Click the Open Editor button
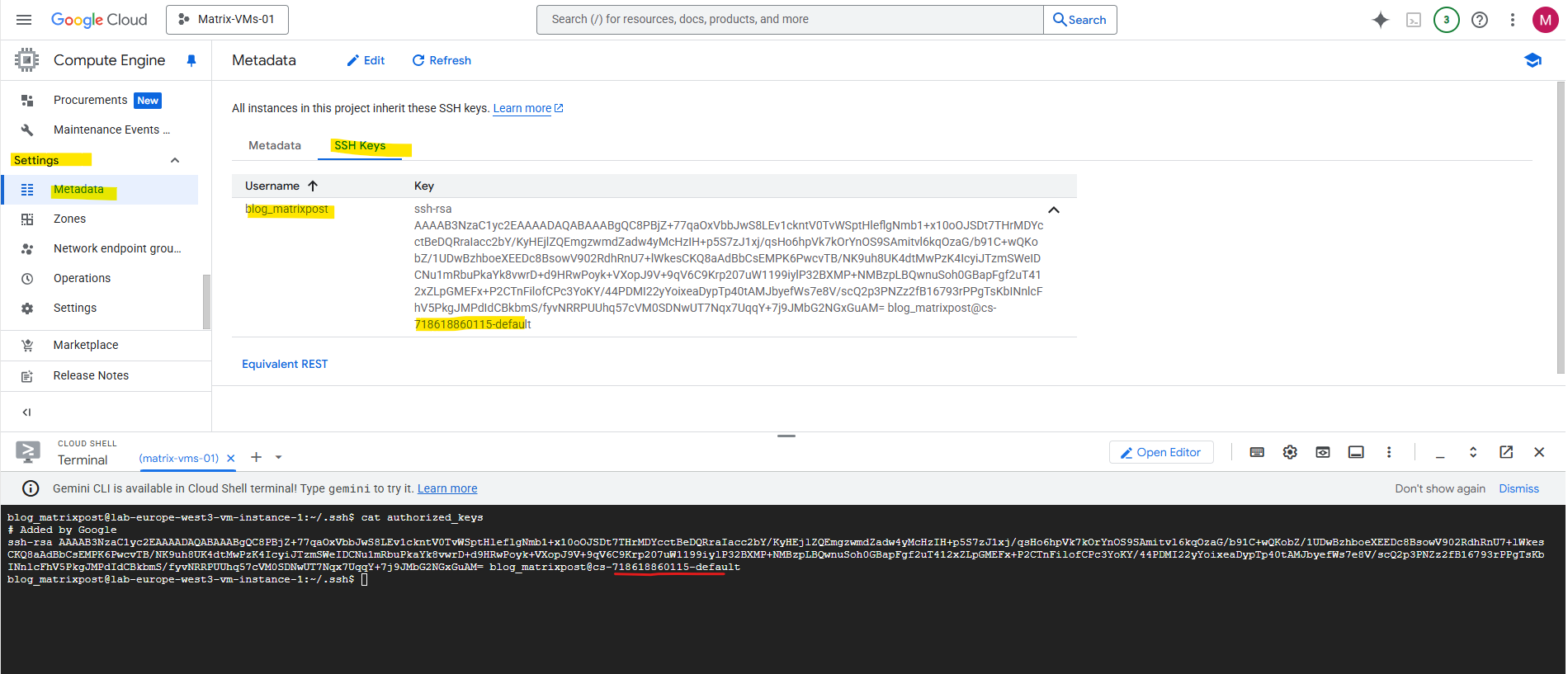 1161,452
